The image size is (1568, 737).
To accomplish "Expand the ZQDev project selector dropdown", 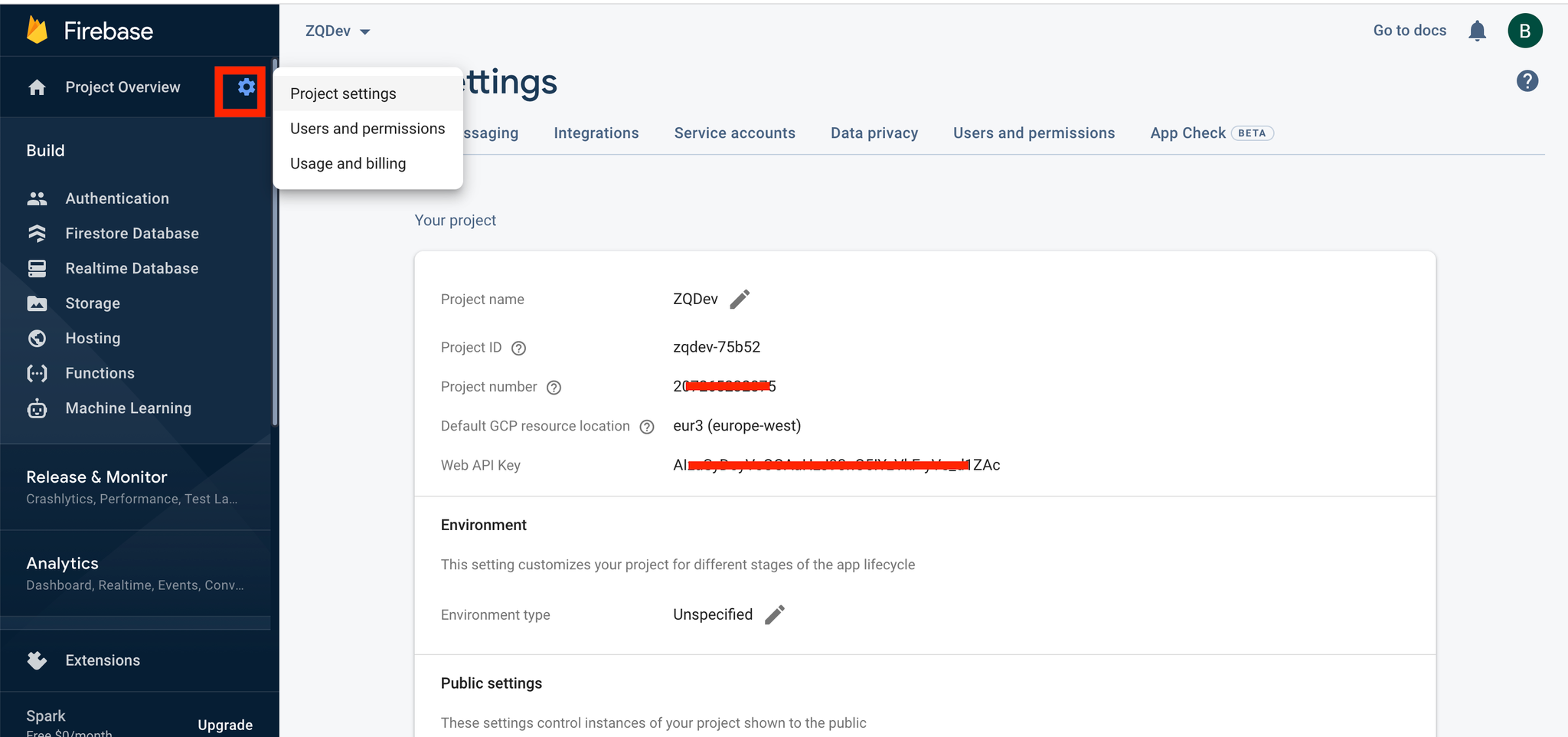I will pos(338,31).
